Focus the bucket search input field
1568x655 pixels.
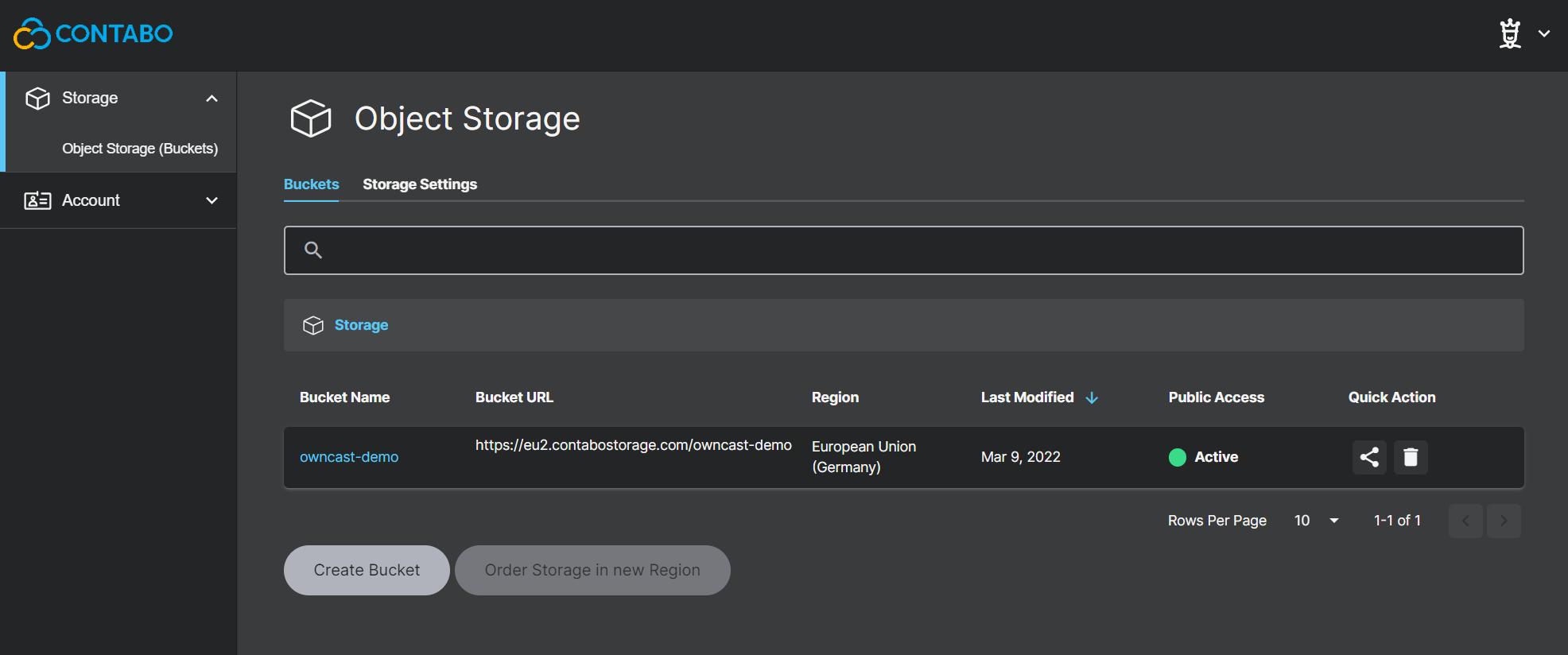click(x=903, y=250)
